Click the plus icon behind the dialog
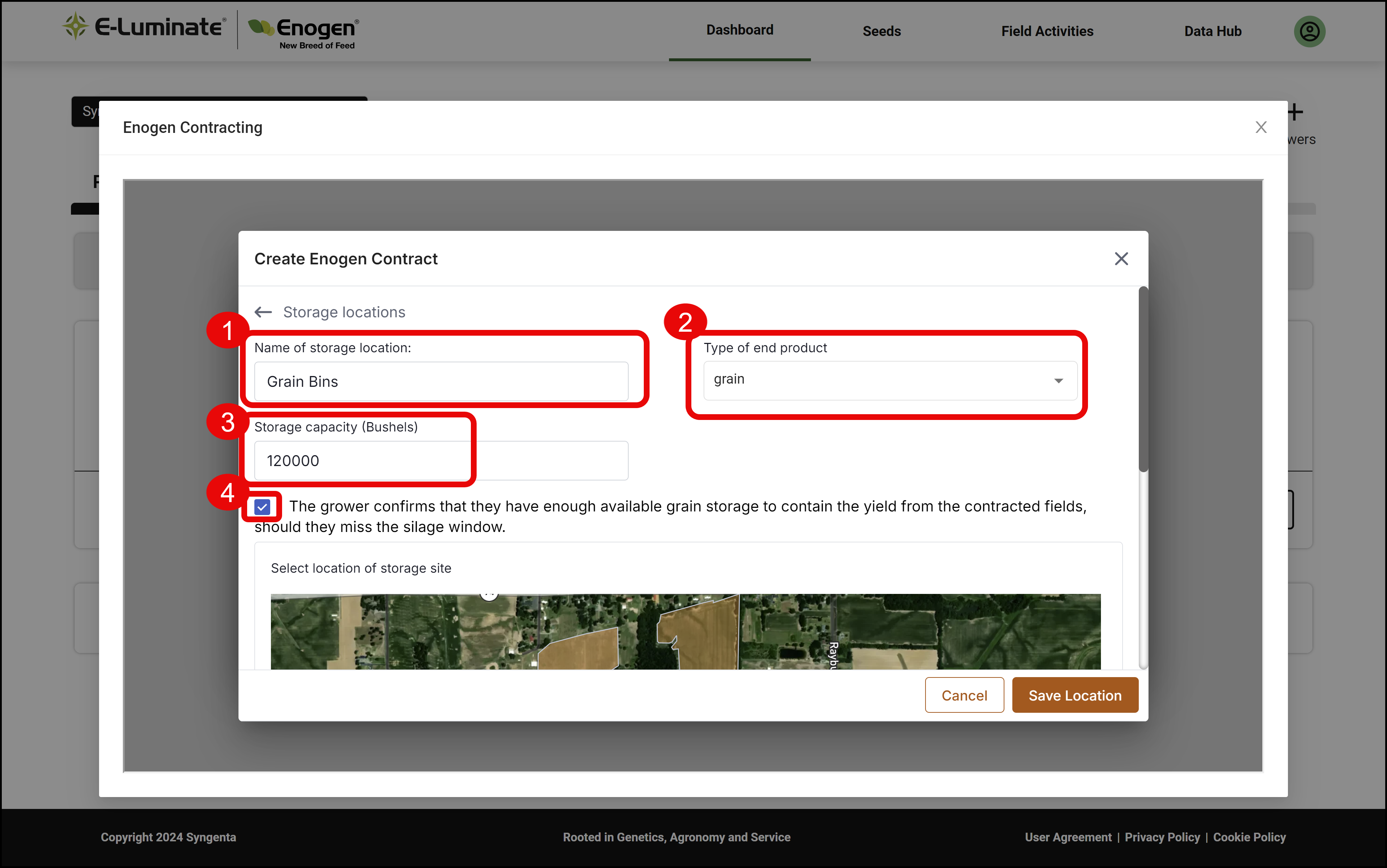Viewport: 1387px width, 868px height. [1294, 112]
